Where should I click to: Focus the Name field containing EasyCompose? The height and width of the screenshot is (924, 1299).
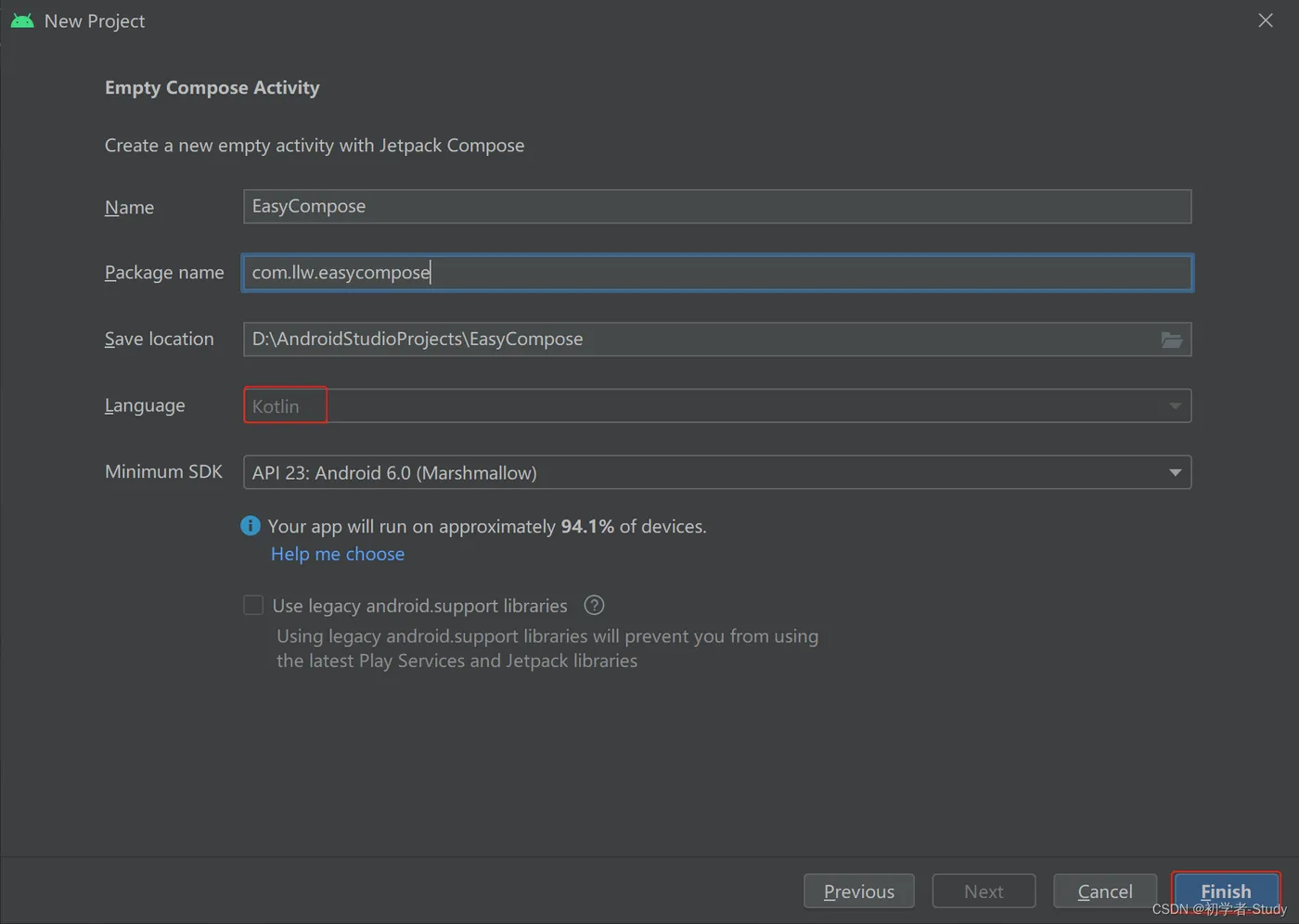[717, 206]
